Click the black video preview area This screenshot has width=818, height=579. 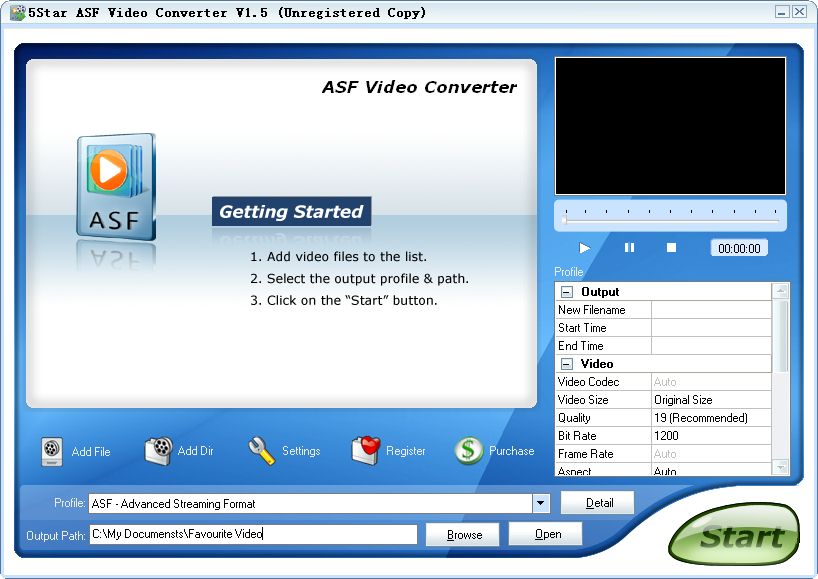coord(670,126)
